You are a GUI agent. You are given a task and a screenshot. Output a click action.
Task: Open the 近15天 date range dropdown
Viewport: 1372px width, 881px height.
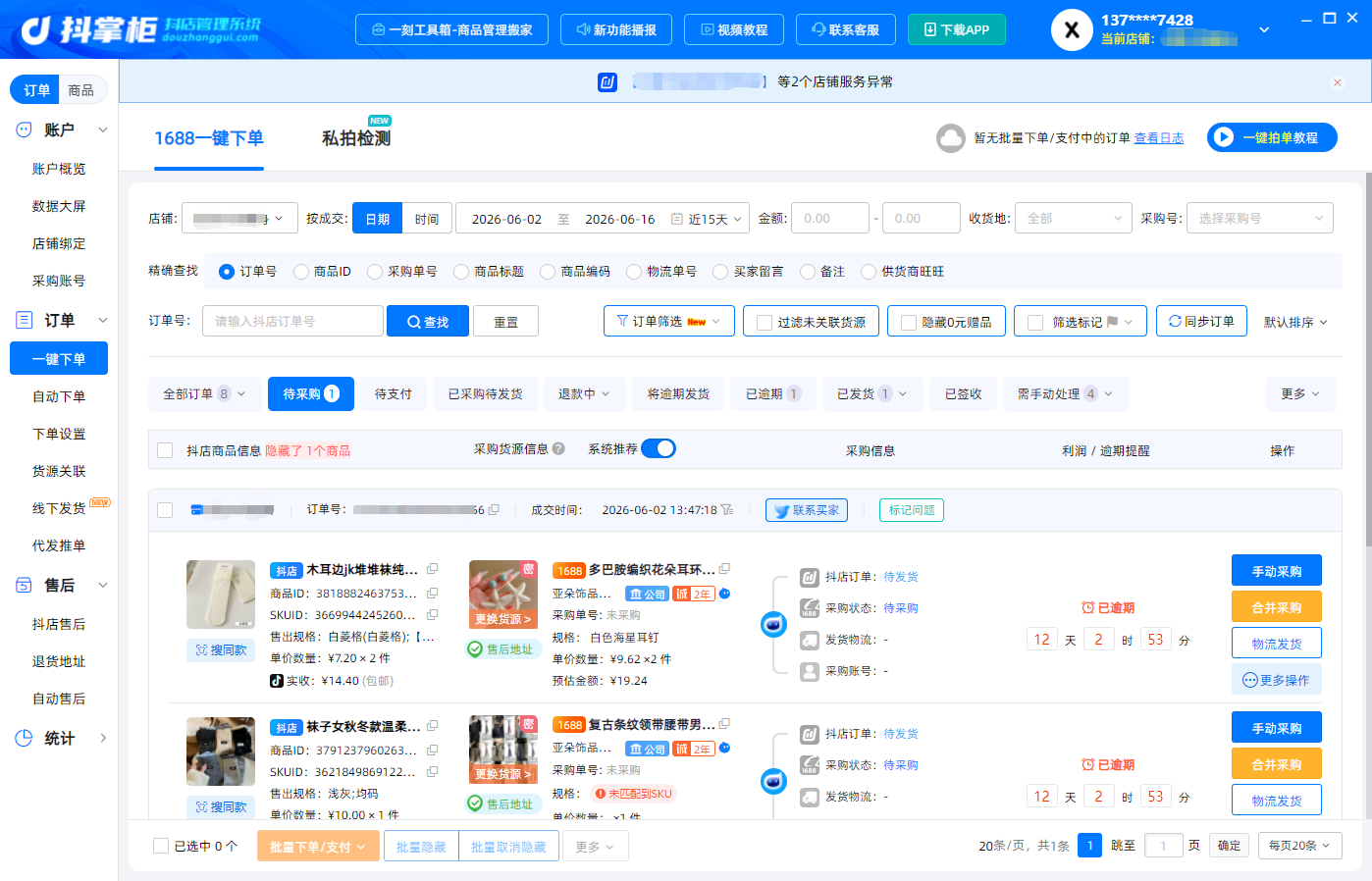point(708,218)
